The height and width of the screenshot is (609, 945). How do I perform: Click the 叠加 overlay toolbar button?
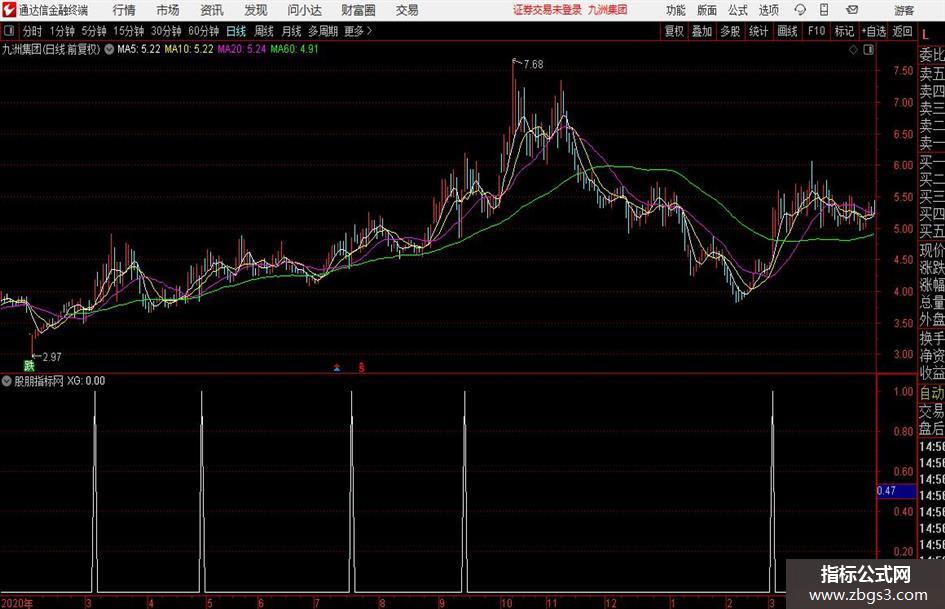point(702,31)
